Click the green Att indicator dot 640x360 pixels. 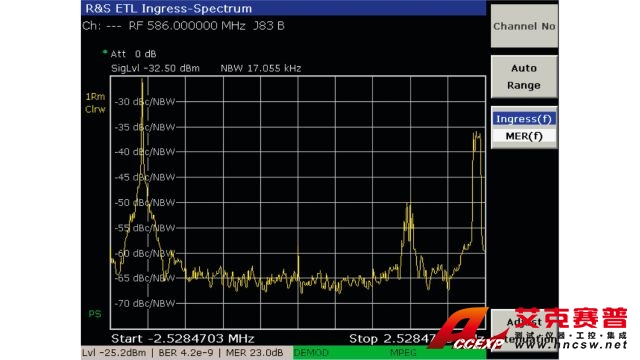105,52
